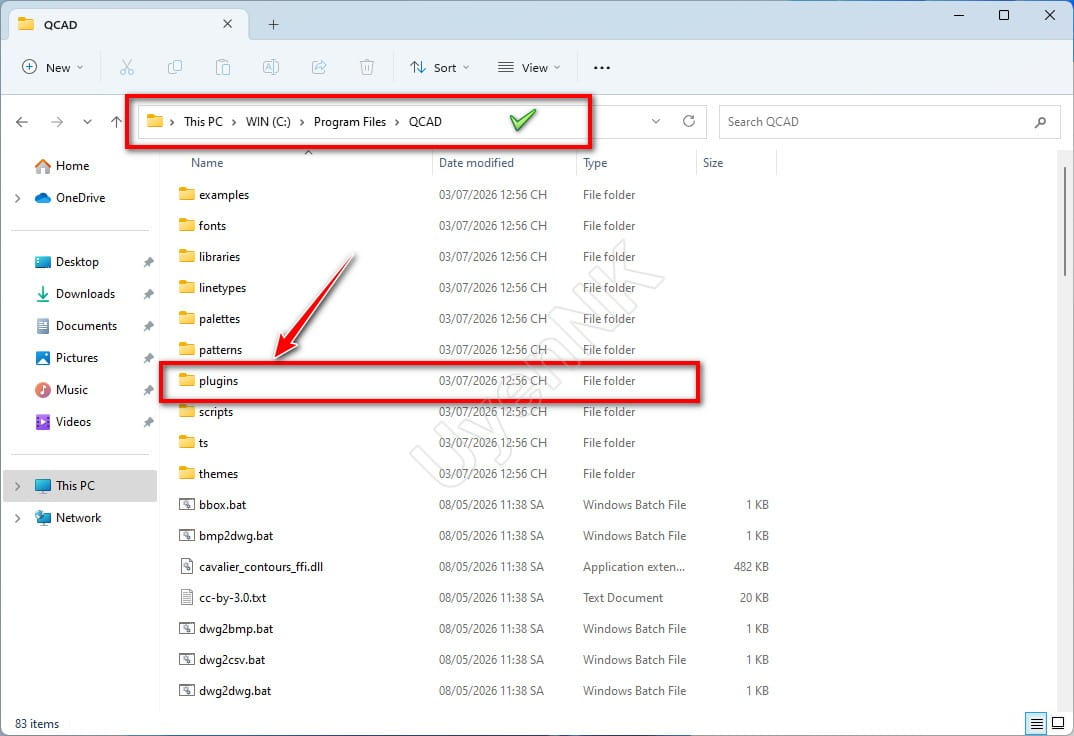Screen dimensions: 1074x736
Task: Click the Copy icon in toolbar
Action: (x=175, y=67)
